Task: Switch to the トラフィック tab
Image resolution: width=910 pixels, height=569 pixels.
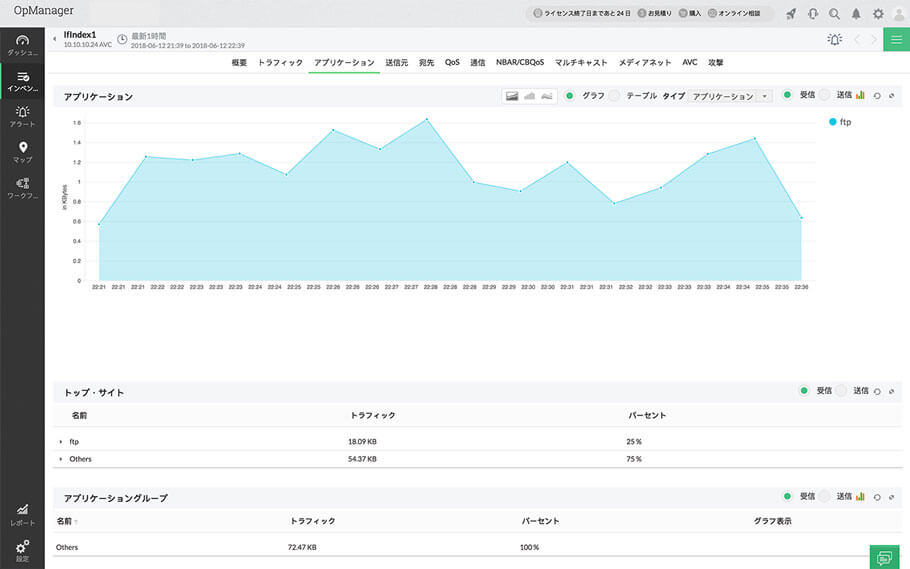Action: click(x=280, y=63)
